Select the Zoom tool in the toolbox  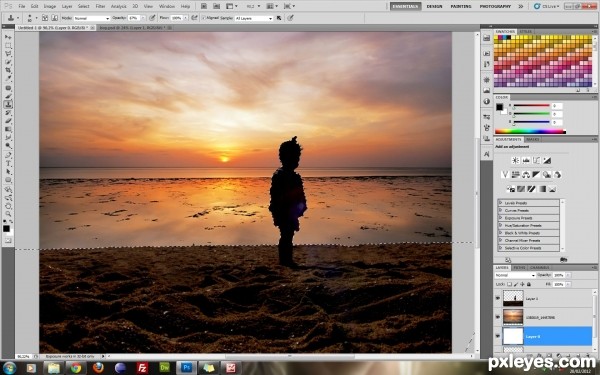[x=8, y=214]
